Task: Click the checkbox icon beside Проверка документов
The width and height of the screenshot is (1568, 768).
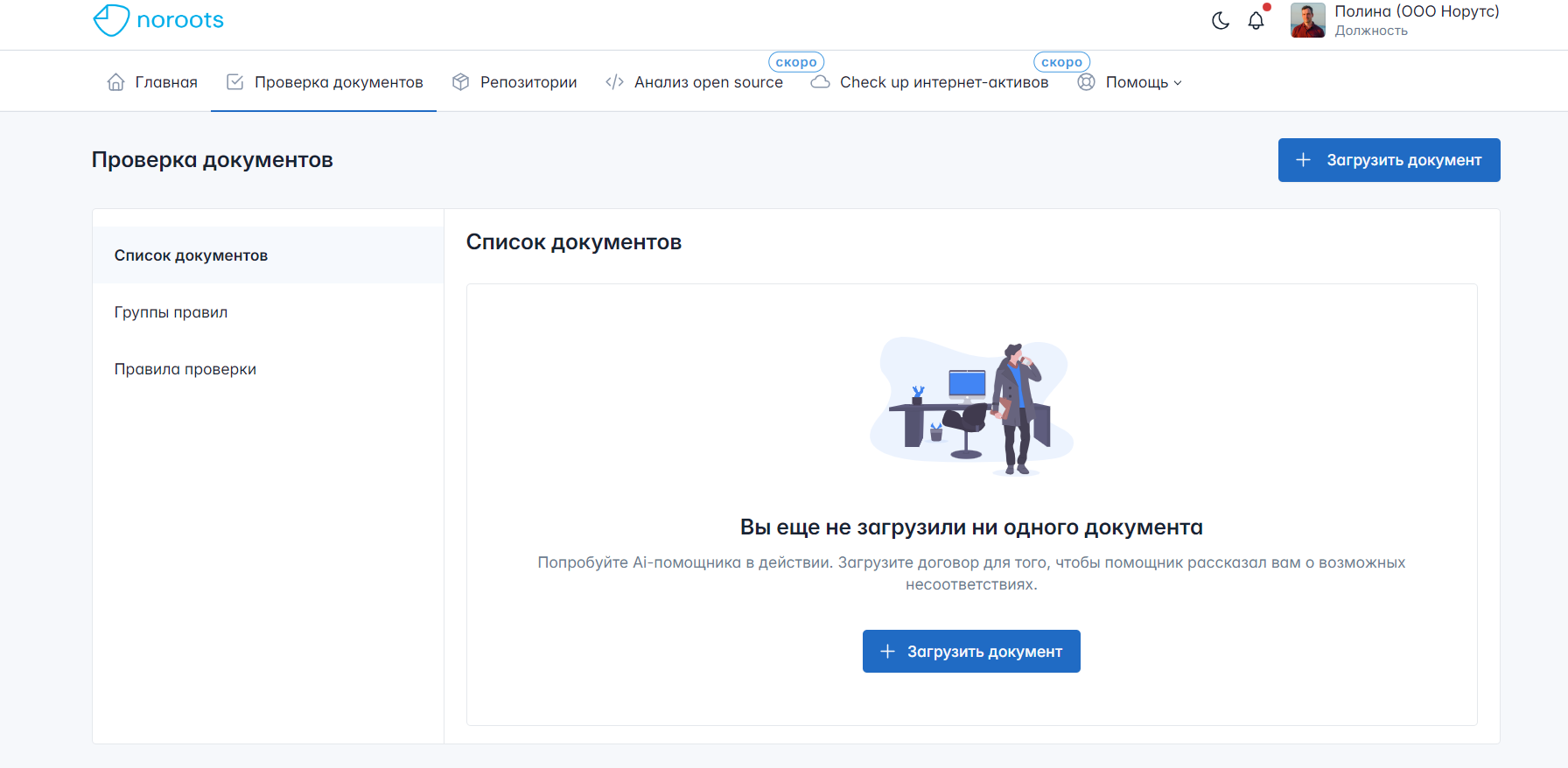Action: click(x=234, y=82)
